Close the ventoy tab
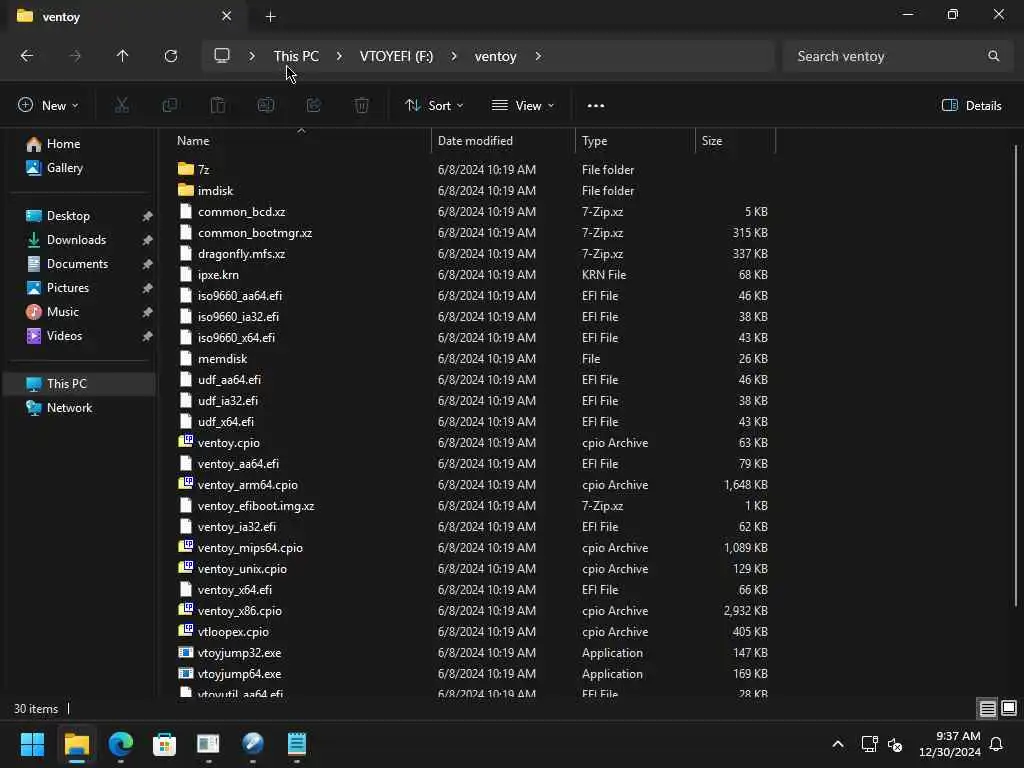 (x=227, y=16)
